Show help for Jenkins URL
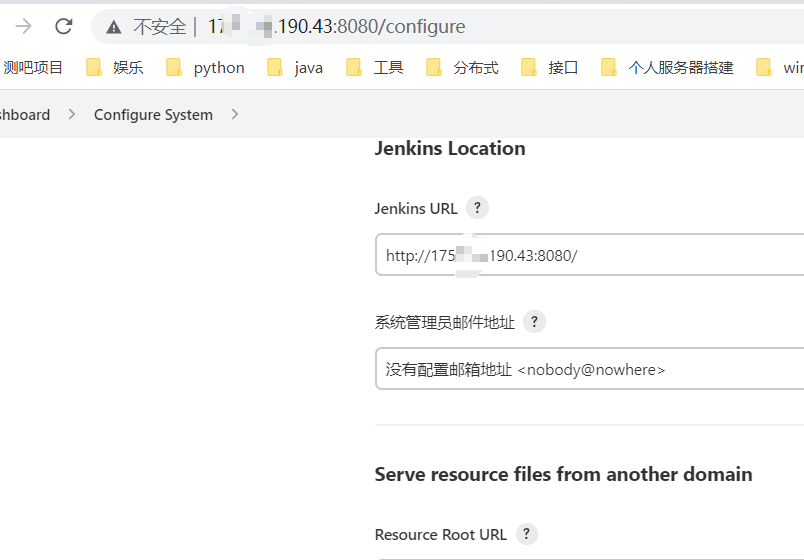 coord(477,208)
